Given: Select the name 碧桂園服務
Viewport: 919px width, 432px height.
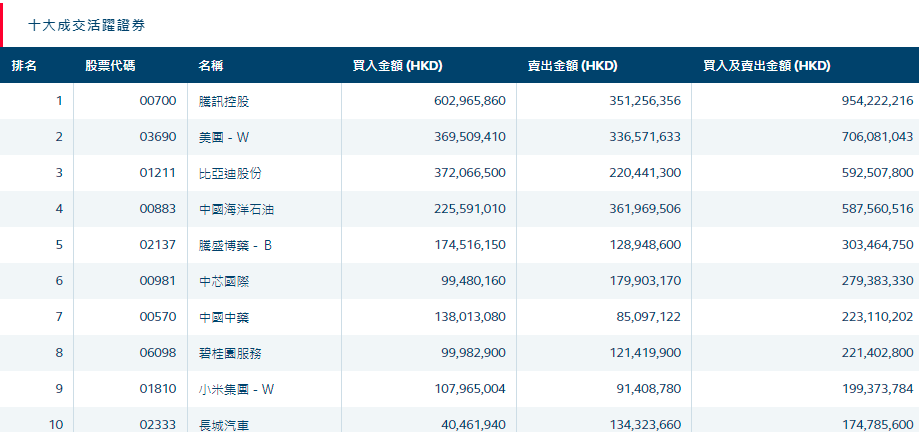Looking at the screenshot, I should click(x=230, y=353).
